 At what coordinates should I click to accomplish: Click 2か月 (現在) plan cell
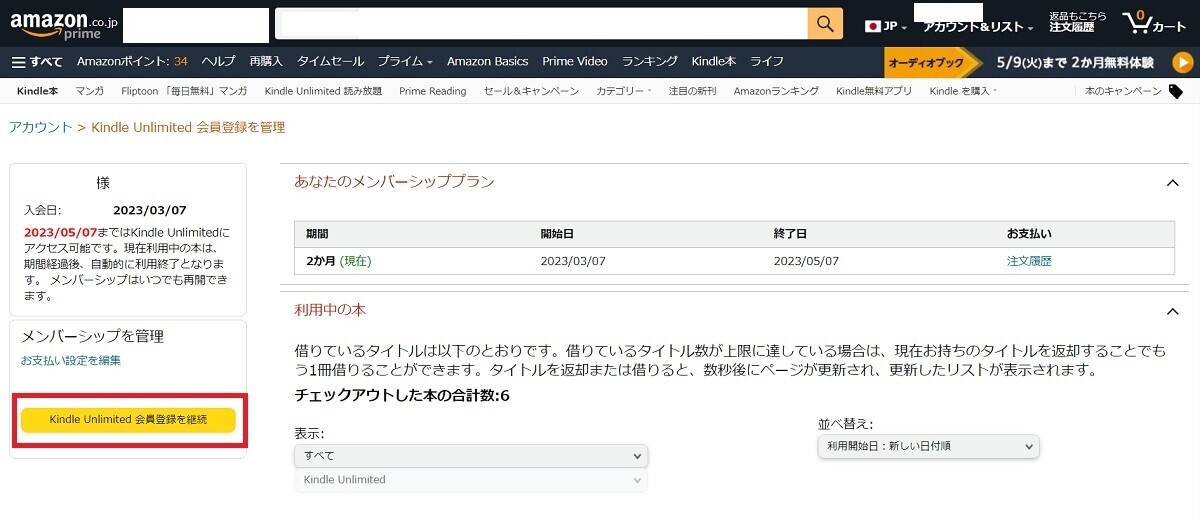tap(339, 261)
